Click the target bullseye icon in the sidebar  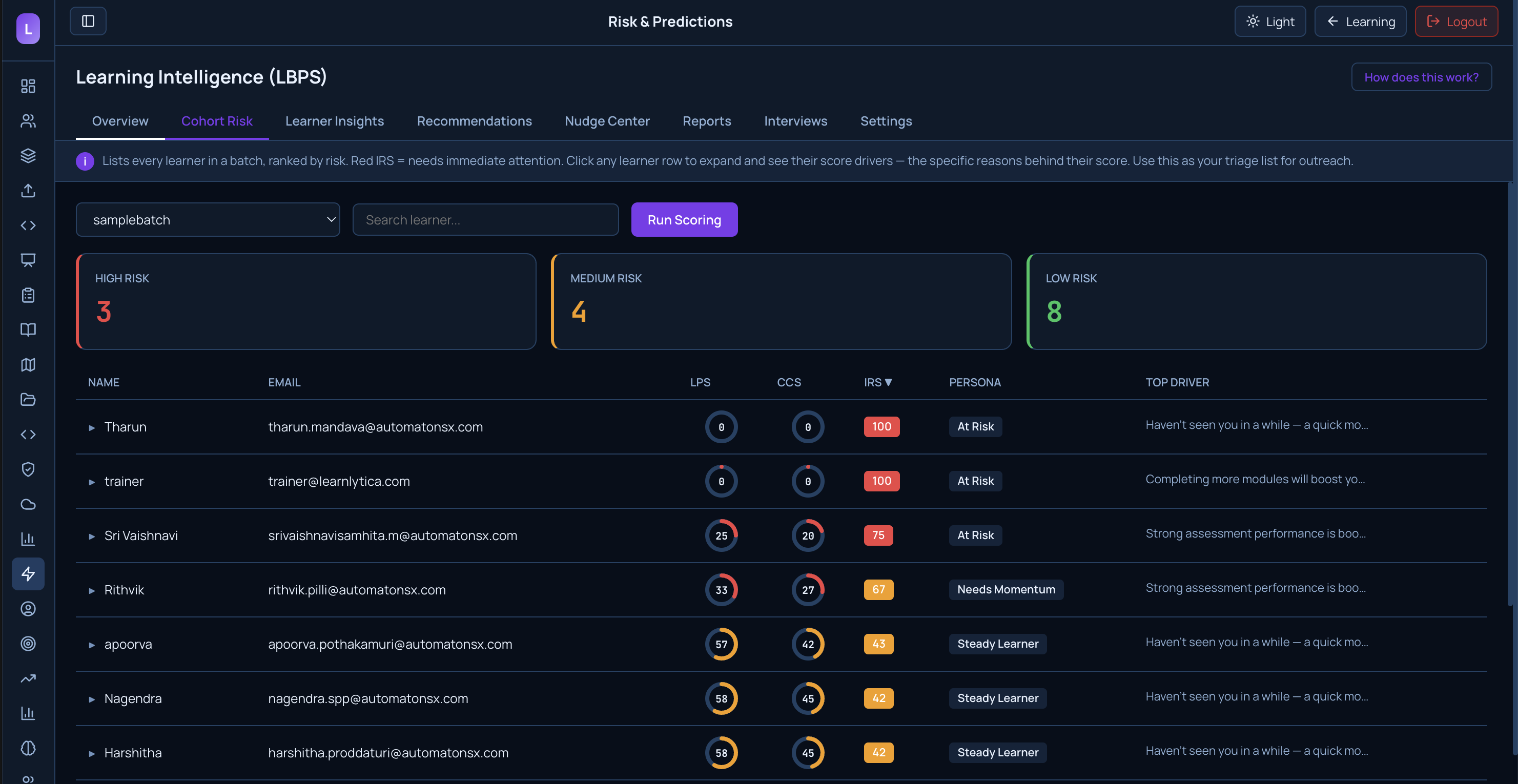click(28, 643)
